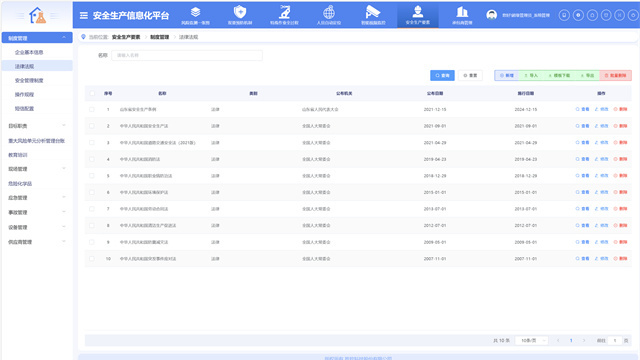
Task: Open 承包商管理 building icon in top navigation
Action: pyautogui.click(x=462, y=12)
